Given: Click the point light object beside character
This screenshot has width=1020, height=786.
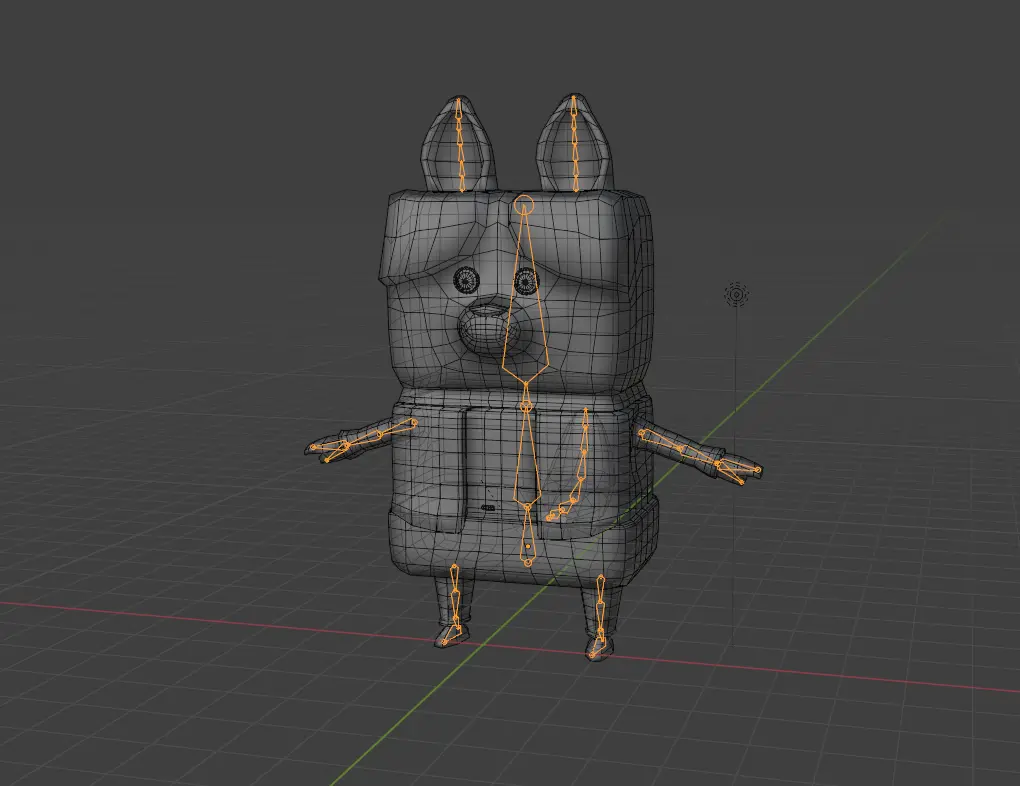Looking at the screenshot, I should [737, 294].
